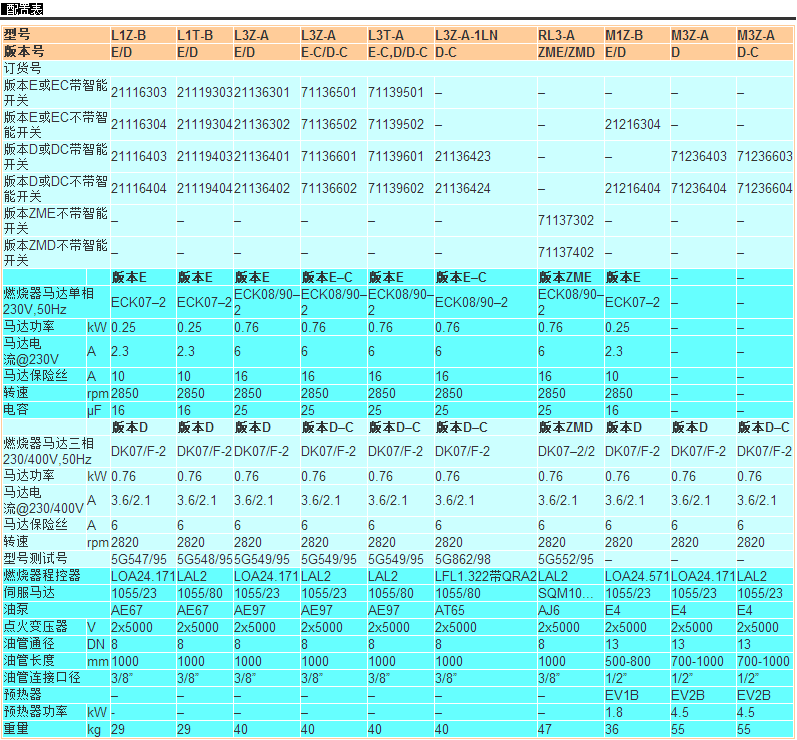Select motor model DK07–2/2

566,451
